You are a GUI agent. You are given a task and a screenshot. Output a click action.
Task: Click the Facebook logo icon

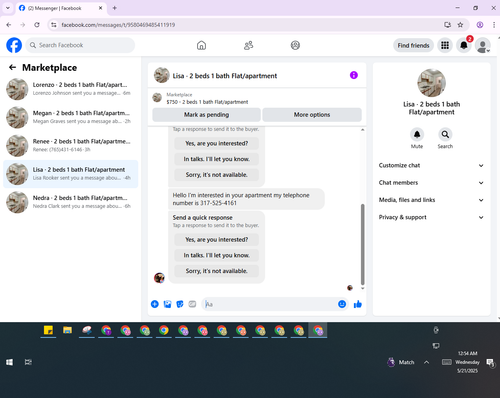(14, 45)
